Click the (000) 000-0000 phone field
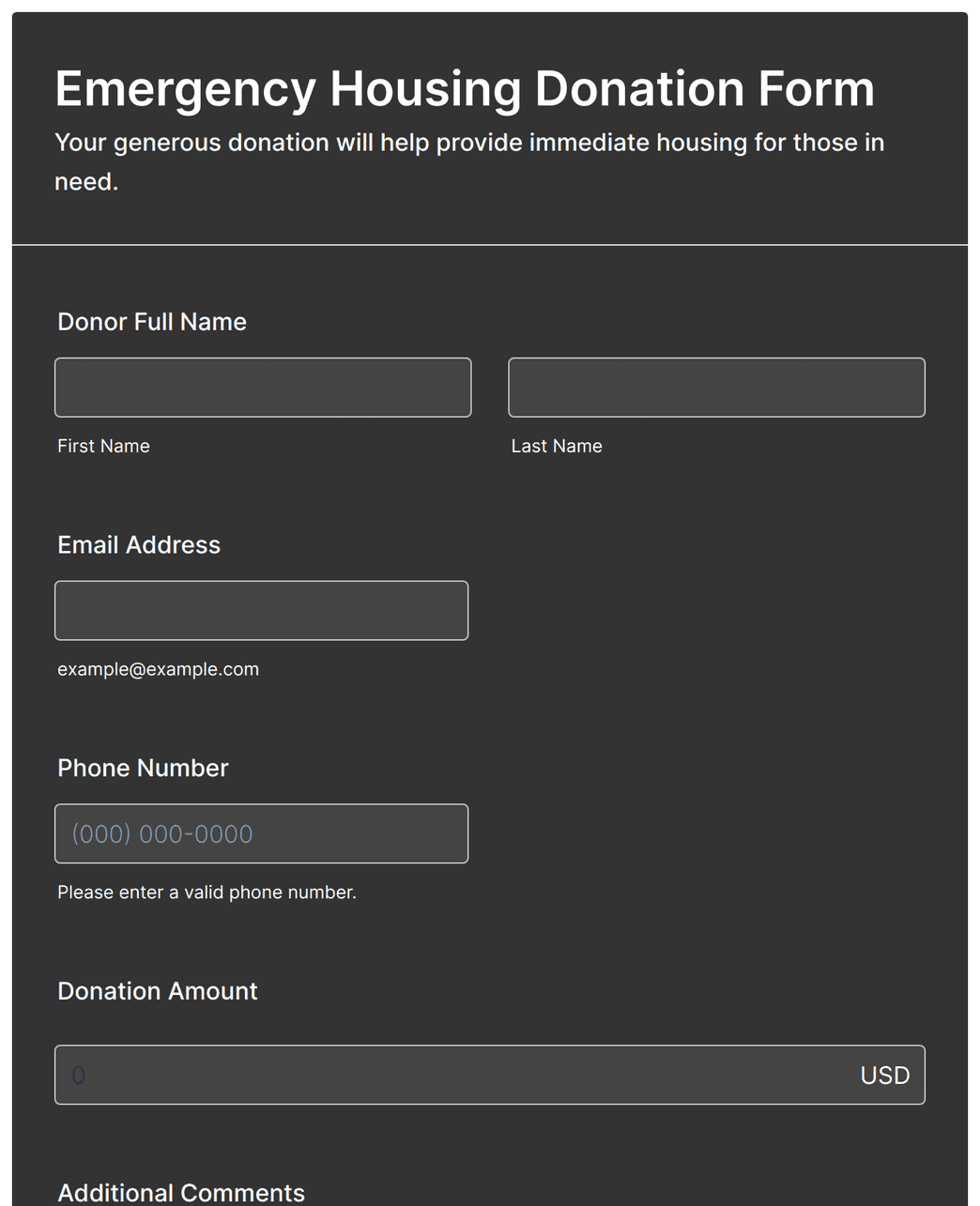Viewport: 980px width, 1206px height. (x=261, y=833)
